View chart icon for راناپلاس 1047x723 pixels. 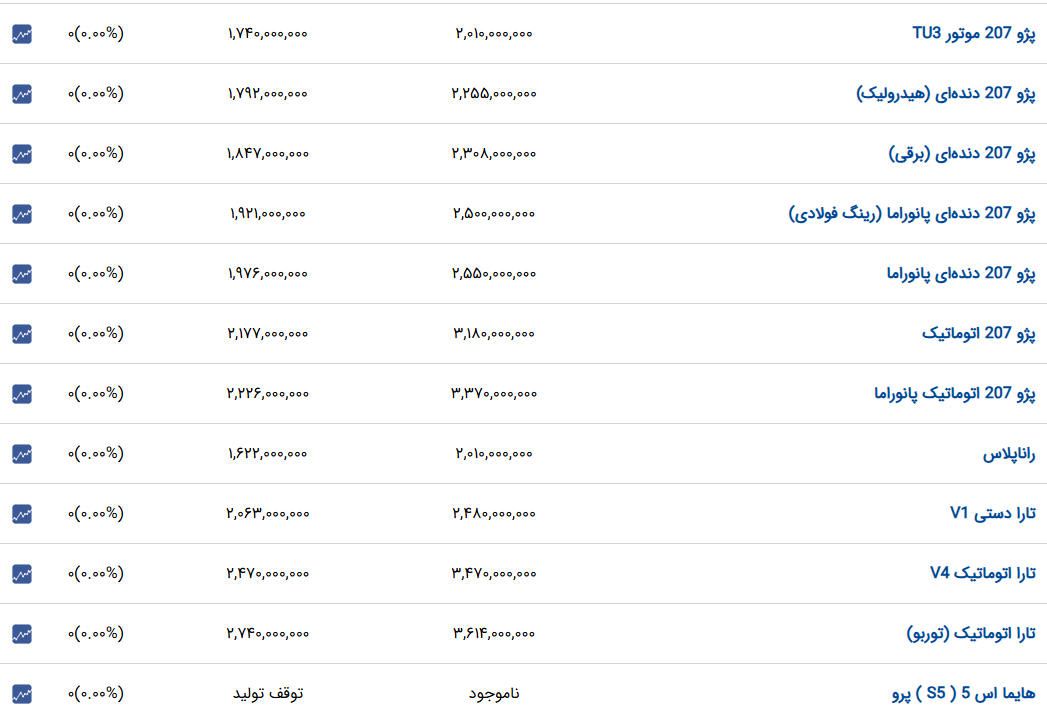(22, 454)
